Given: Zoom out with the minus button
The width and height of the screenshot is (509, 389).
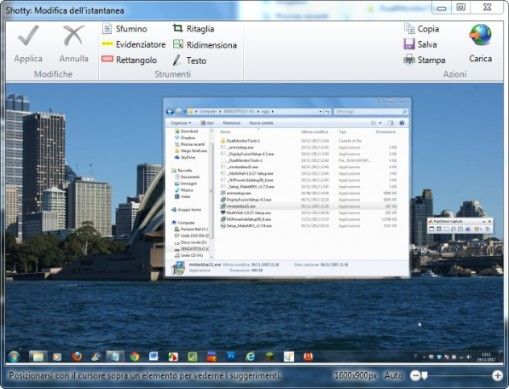Looking at the screenshot, I should pos(415,376).
